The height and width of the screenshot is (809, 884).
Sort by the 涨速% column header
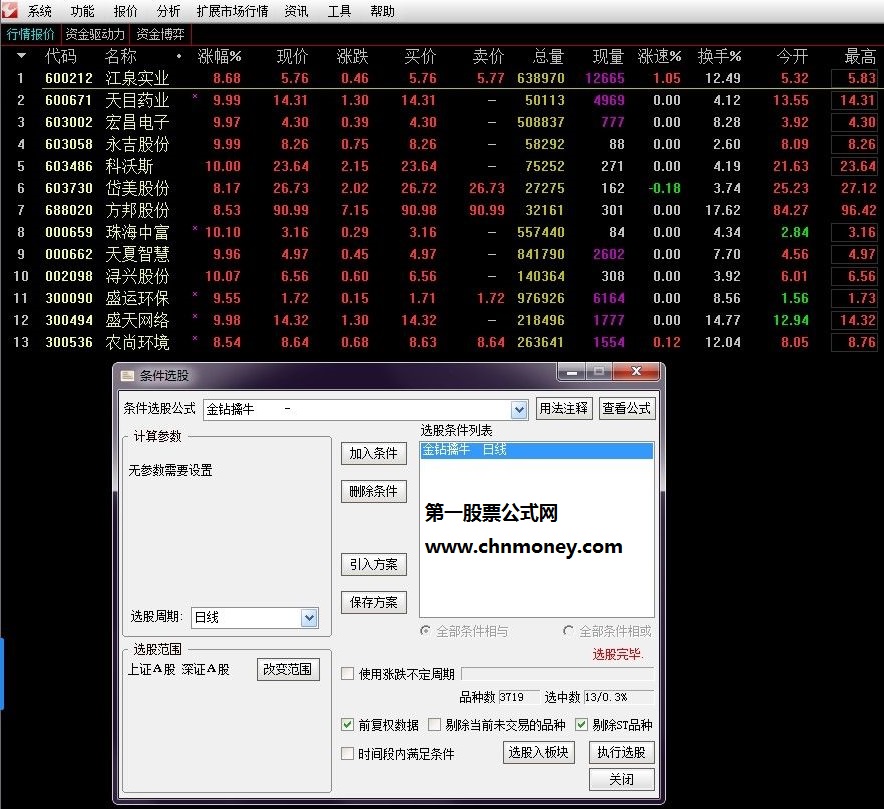(x=659, y=56)
